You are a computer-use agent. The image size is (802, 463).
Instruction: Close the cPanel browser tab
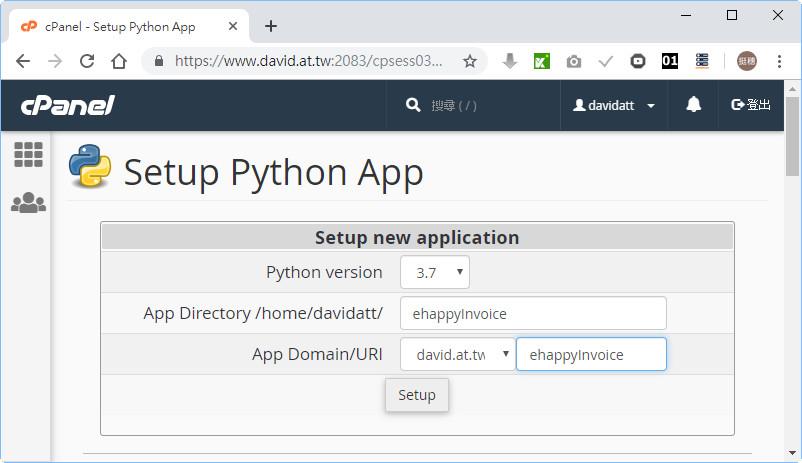click(x=233, y=26)
